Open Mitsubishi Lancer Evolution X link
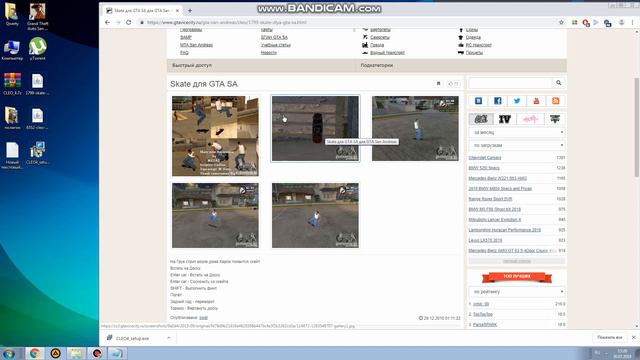The image size is (640, 360). pyautogui.click(x=495, y=220)
